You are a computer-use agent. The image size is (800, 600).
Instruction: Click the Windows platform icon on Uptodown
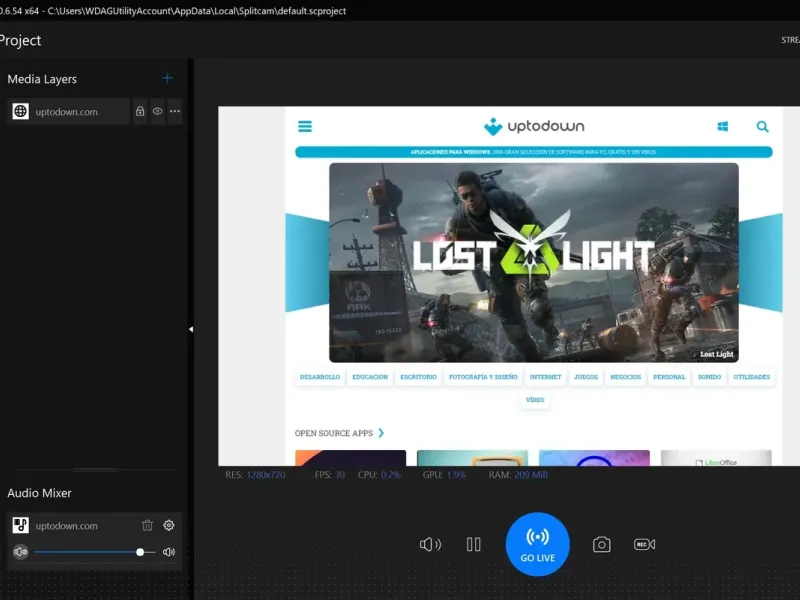pos(722,126)
